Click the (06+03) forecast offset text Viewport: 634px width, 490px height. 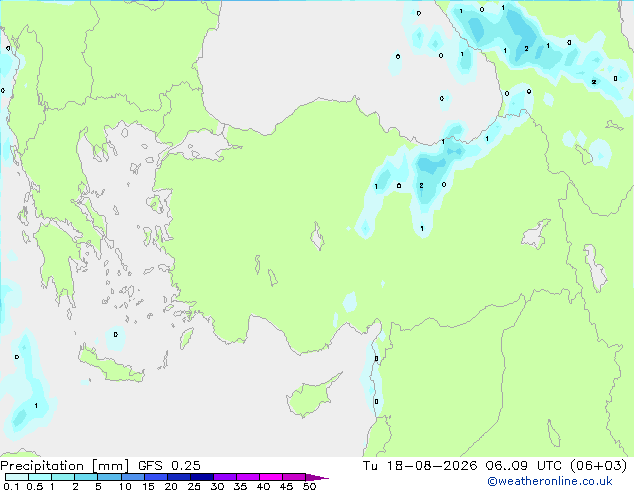598,466
